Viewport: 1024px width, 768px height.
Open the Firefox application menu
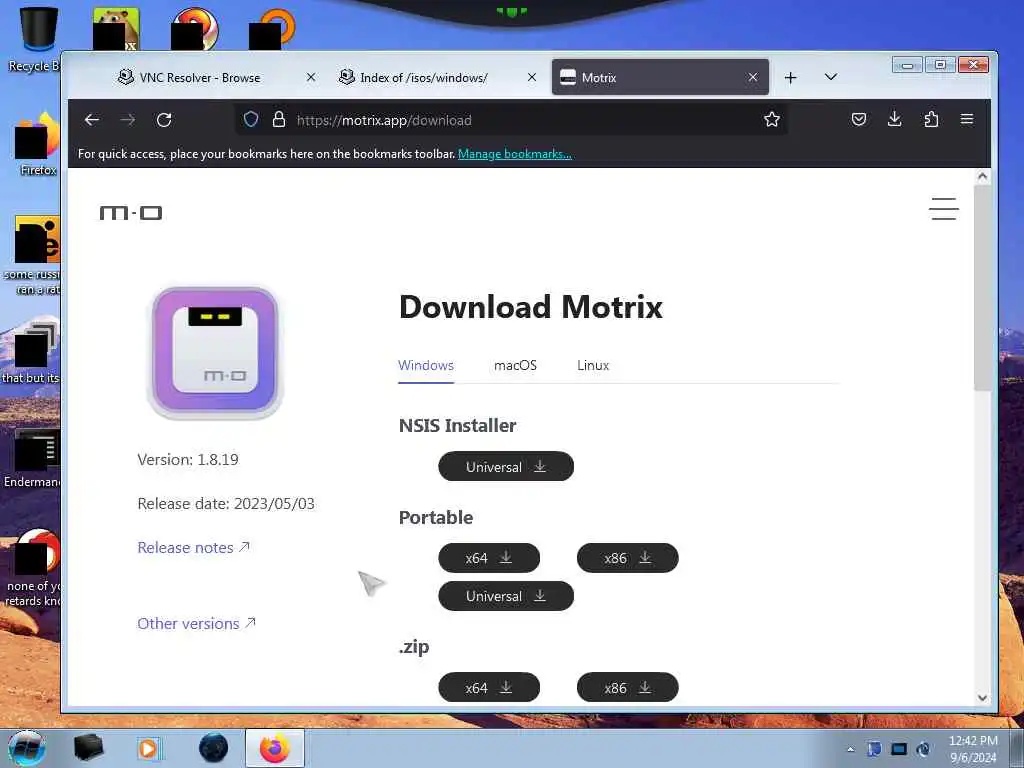(x=967, y=120)
